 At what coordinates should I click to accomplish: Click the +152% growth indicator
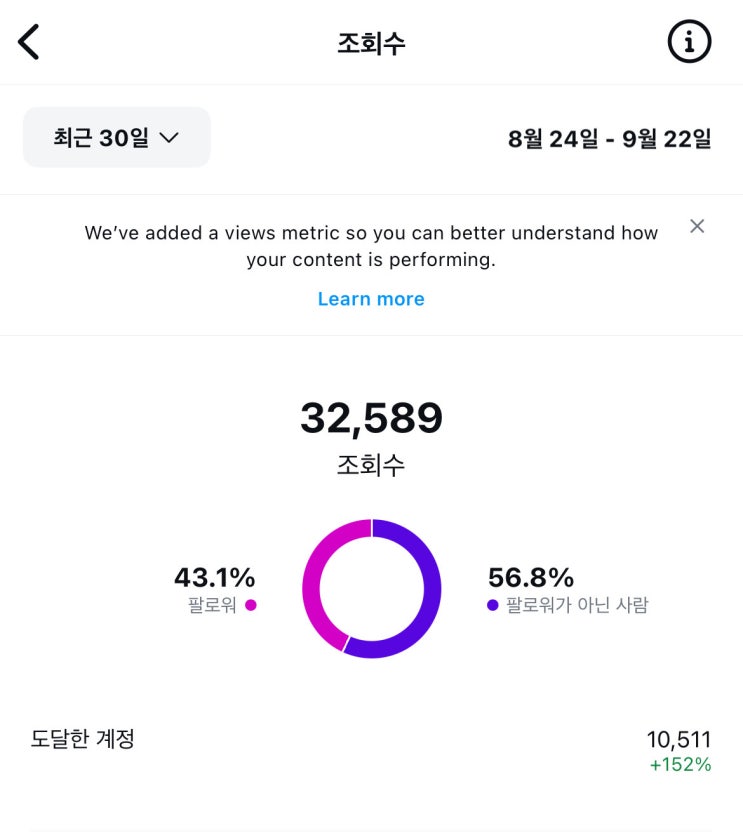point(680,765)
